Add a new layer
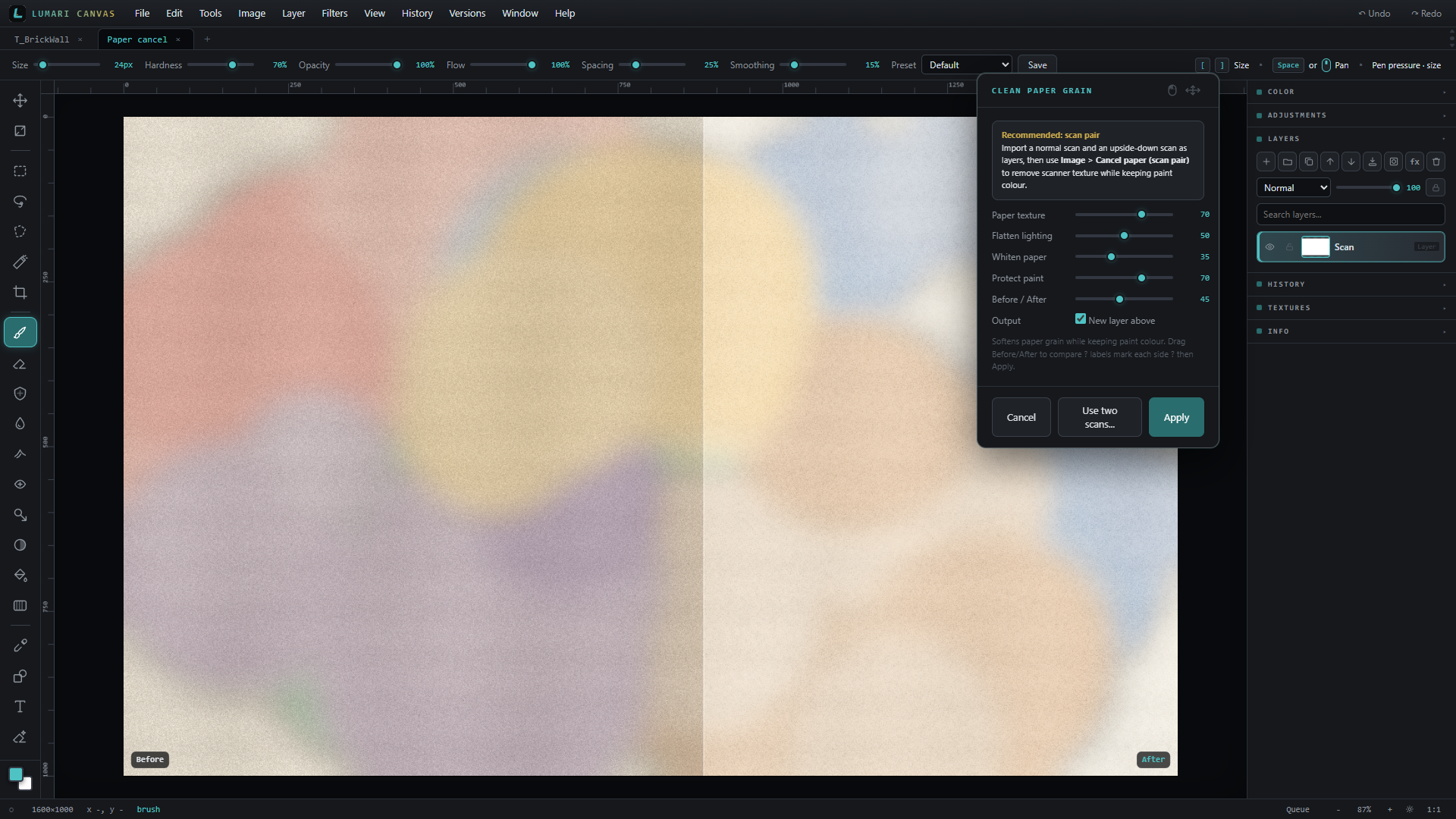 tap(1266, 162)
